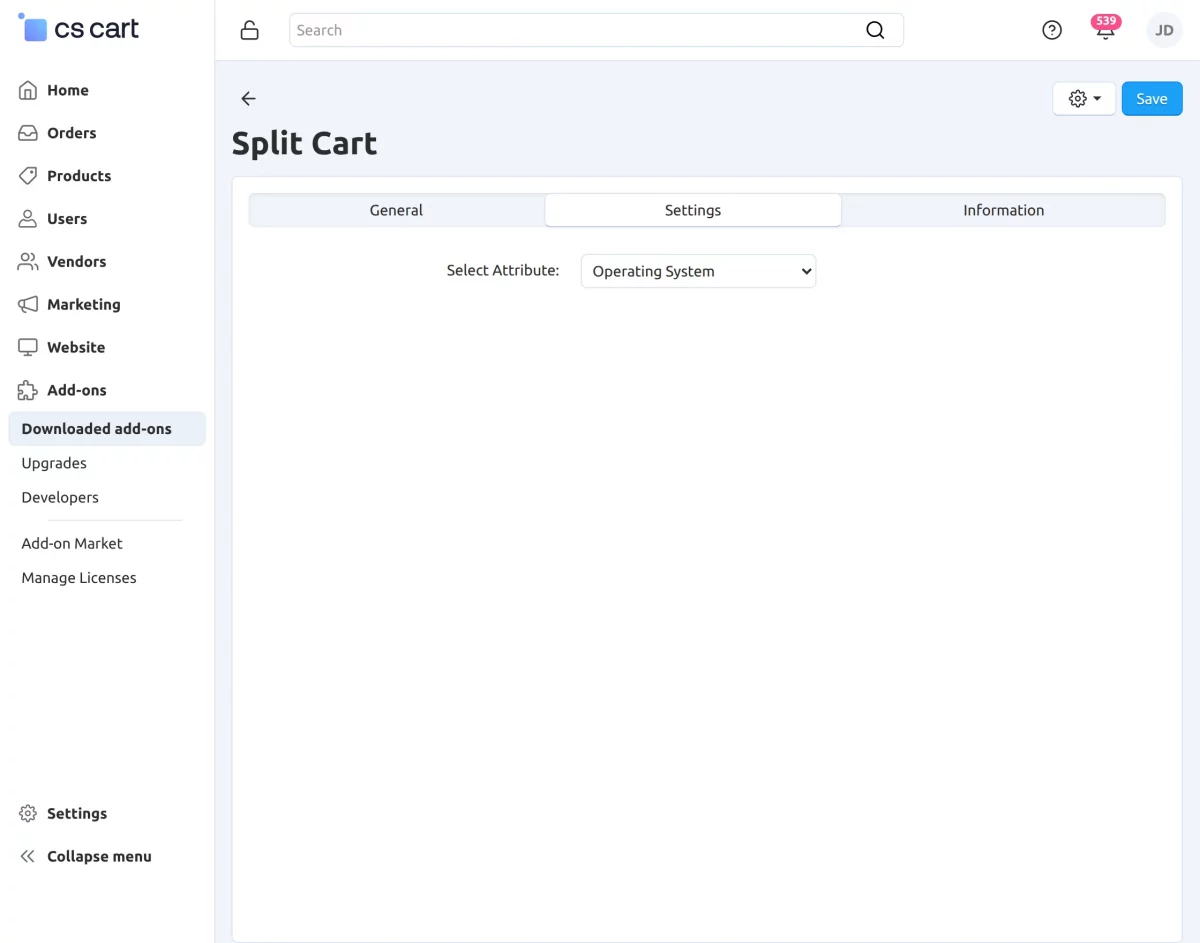This screenshot has height=943, width=1200.
Task: Go back using the left arrow
Action: pyautogui.click(x=249, y=98)
